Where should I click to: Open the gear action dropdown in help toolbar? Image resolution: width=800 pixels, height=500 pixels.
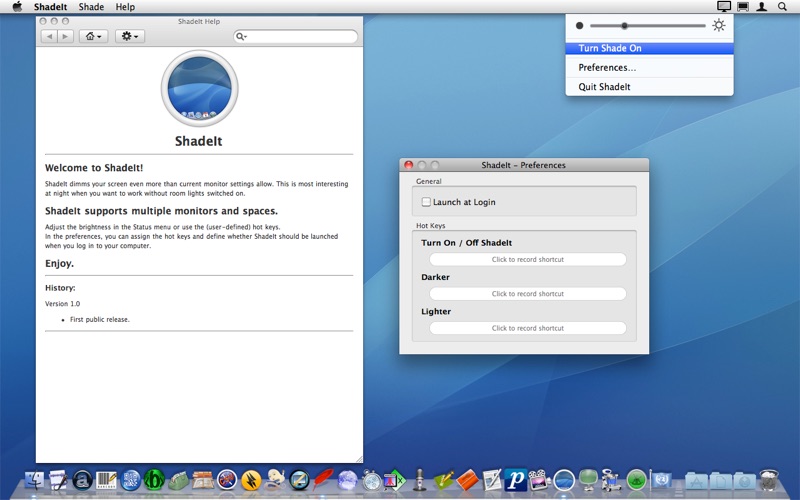[130, 36]
